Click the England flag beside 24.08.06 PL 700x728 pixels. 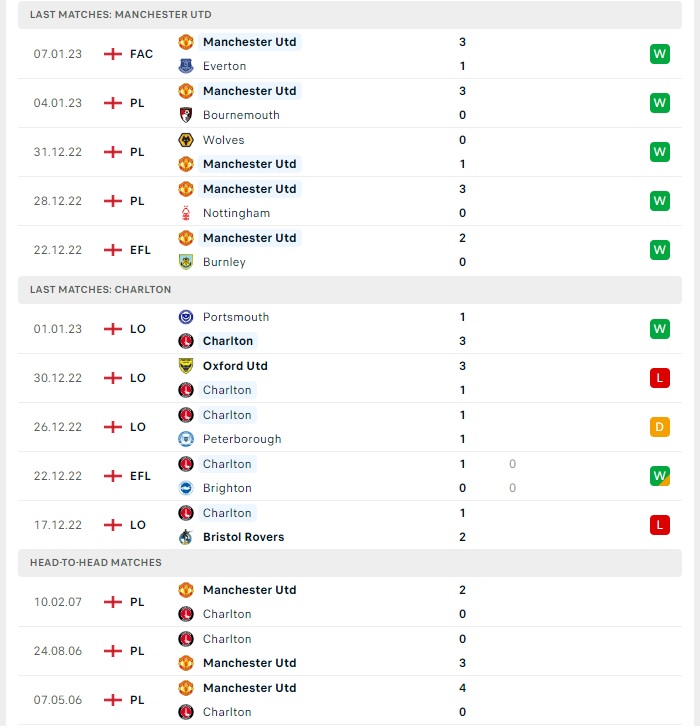click(x=113, y=651)
